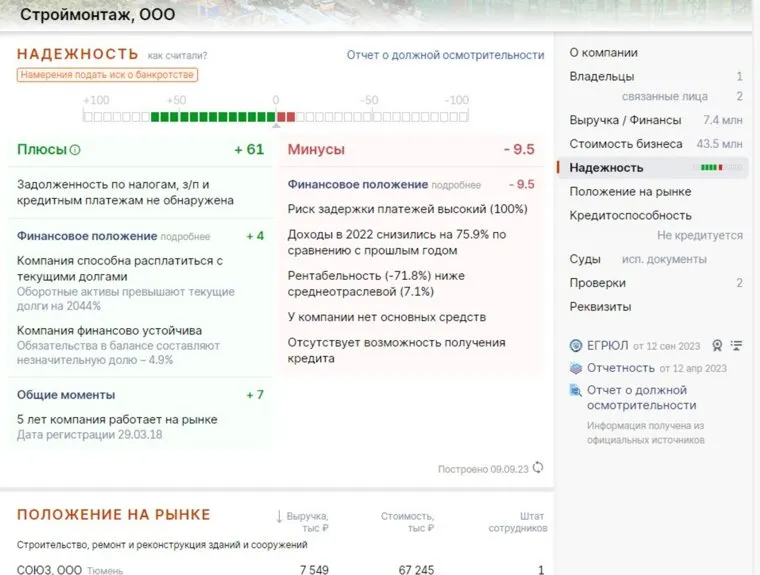Open Отчет о должной осмотрительности top link
This screenshot has width=760, height=575.
pos(445,55)
